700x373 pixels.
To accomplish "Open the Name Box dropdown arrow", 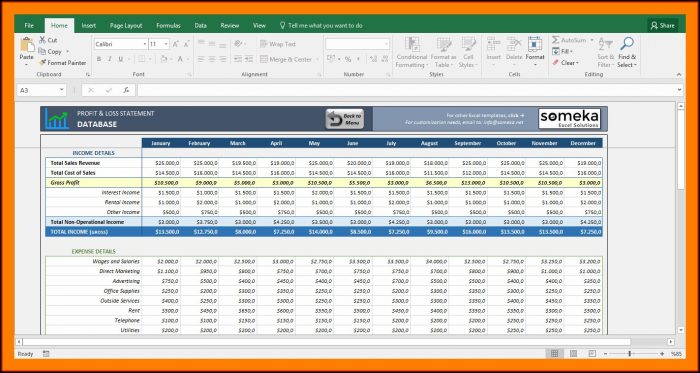I will (62, 90).
